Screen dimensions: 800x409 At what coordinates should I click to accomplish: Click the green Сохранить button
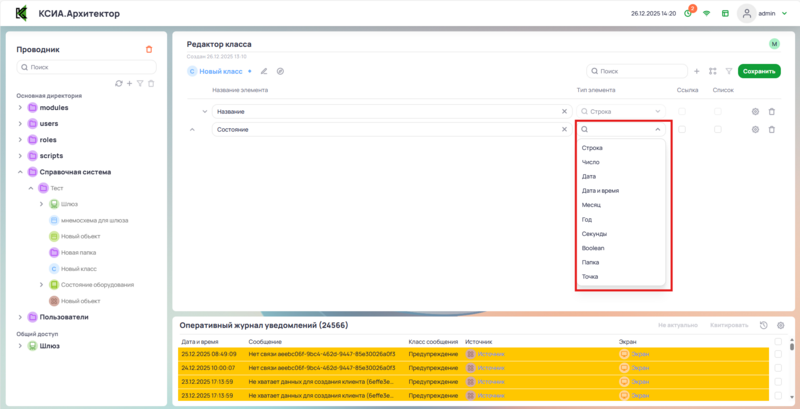759,71
